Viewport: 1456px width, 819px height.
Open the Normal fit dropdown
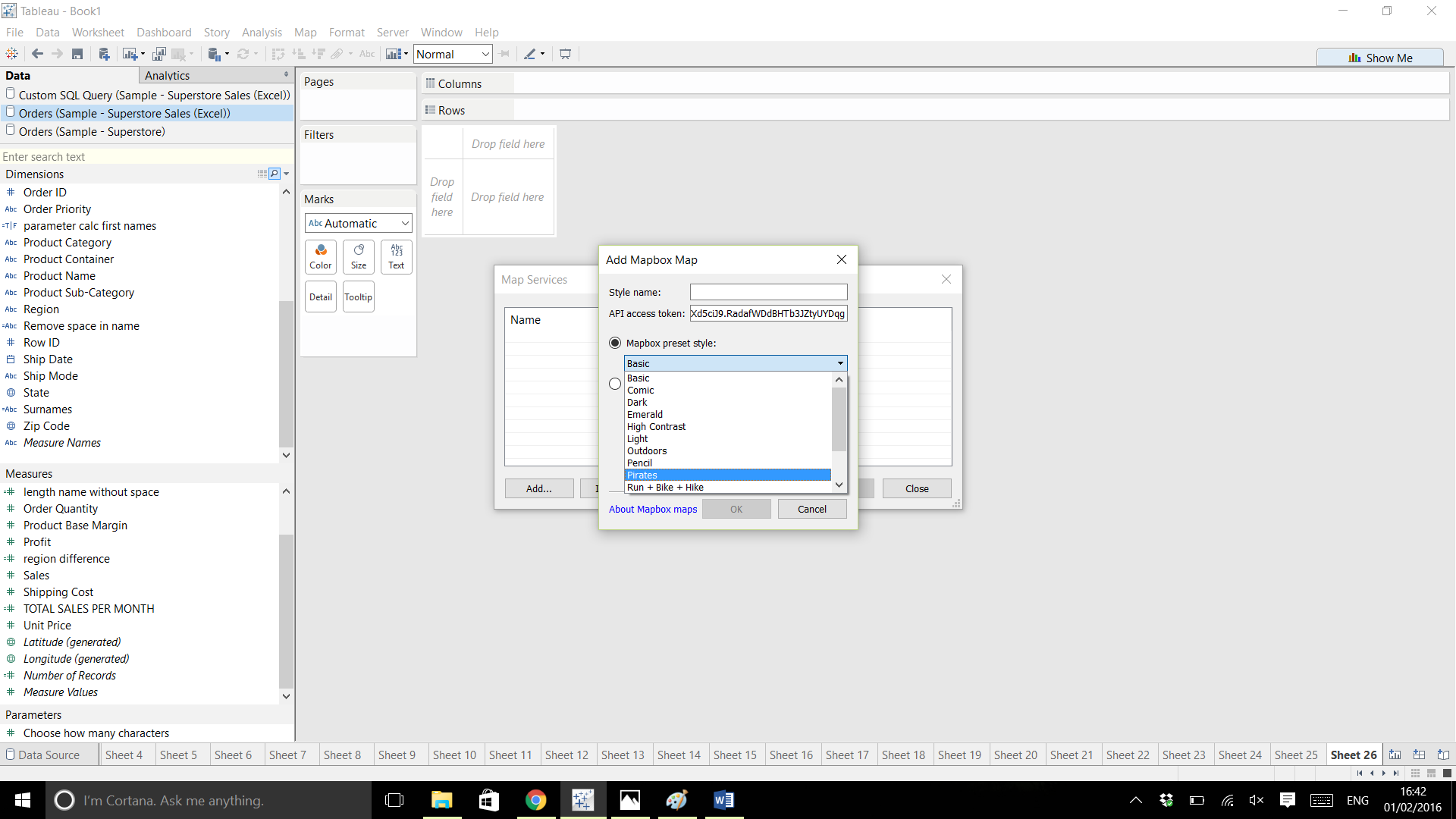tap(453, 54)
